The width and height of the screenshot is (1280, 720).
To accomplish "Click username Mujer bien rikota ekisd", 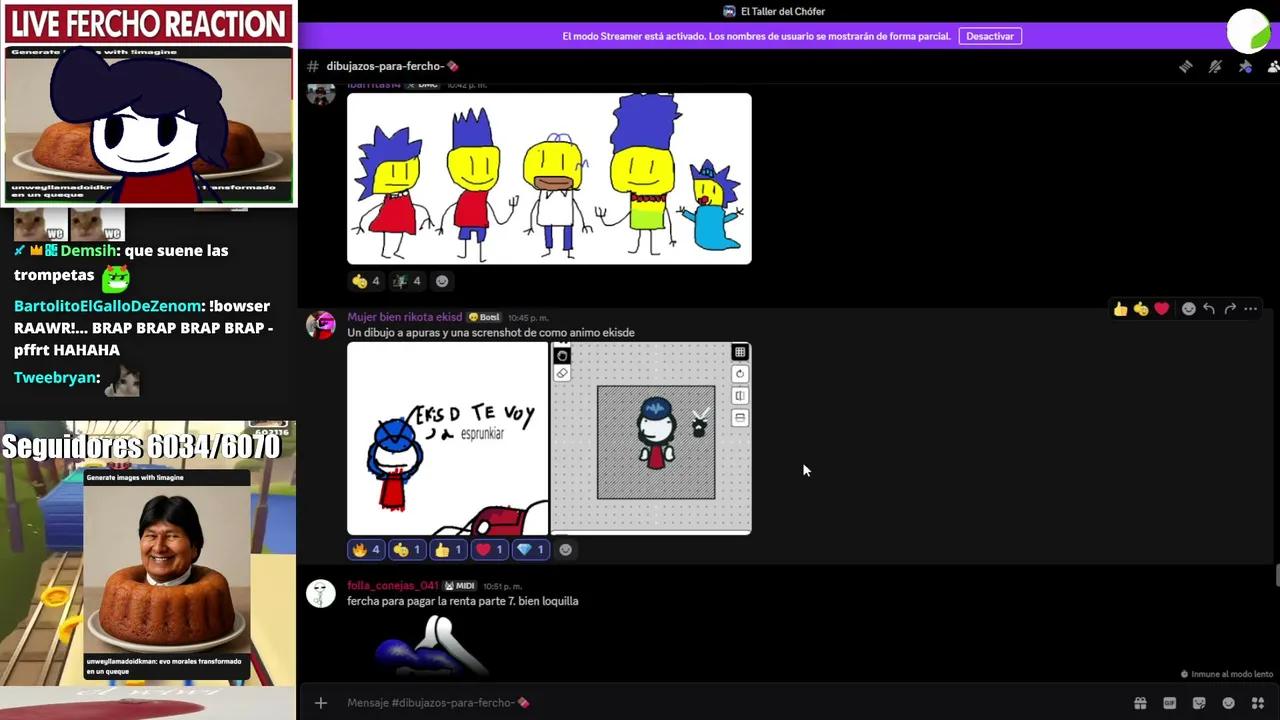I will point(405,317).
